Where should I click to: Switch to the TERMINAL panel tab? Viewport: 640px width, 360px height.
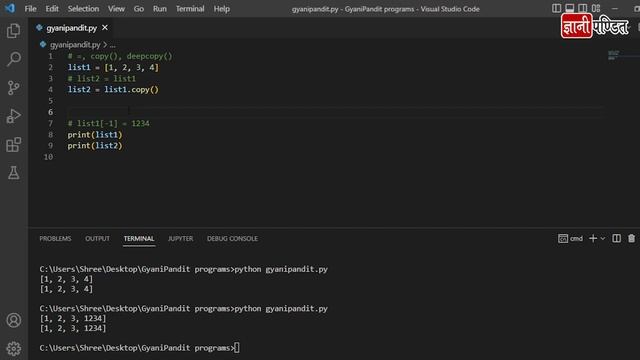coord(139,239)
